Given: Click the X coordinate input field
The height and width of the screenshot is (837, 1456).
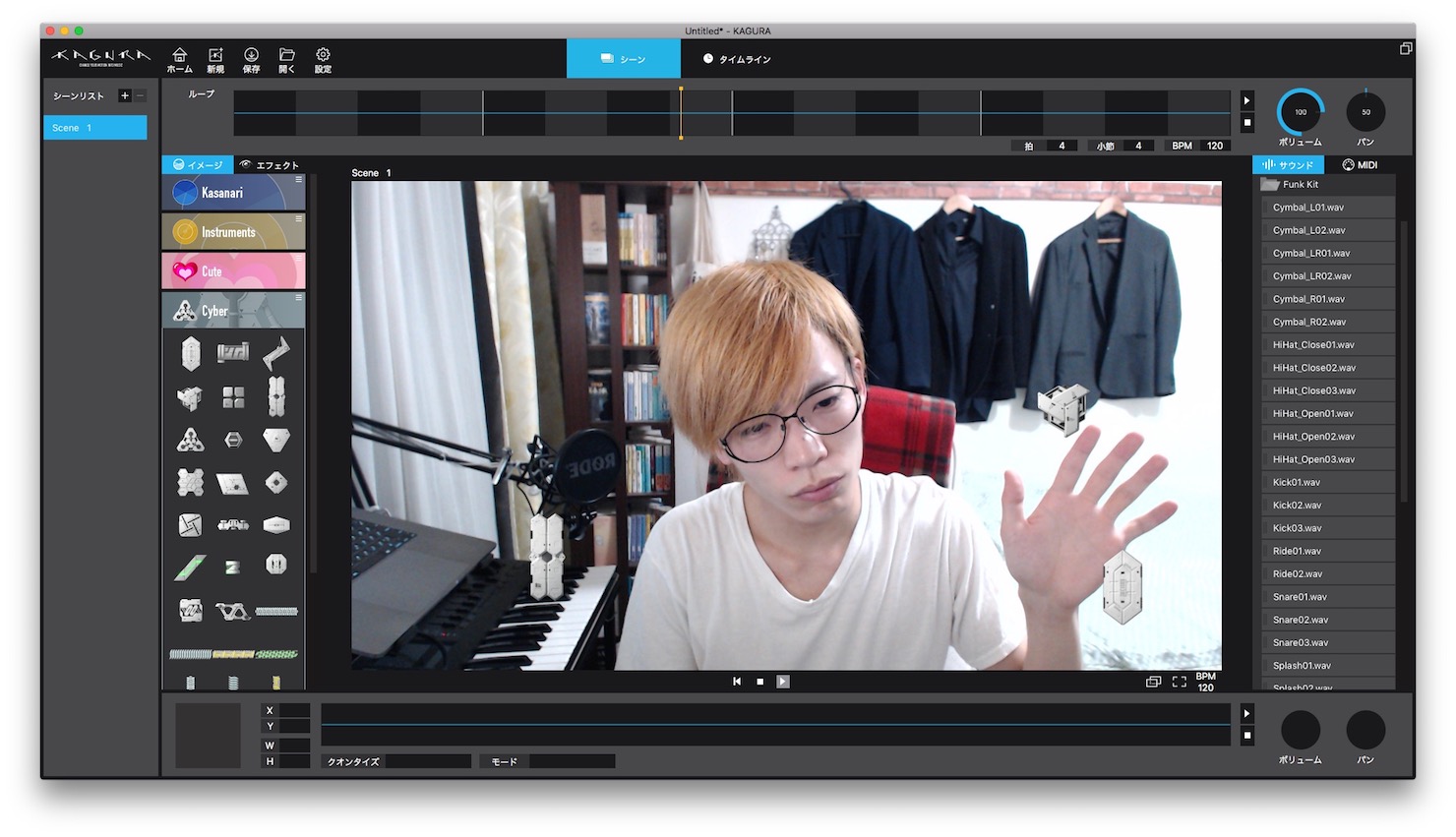Looking at the screenshot, I should 294,710.
